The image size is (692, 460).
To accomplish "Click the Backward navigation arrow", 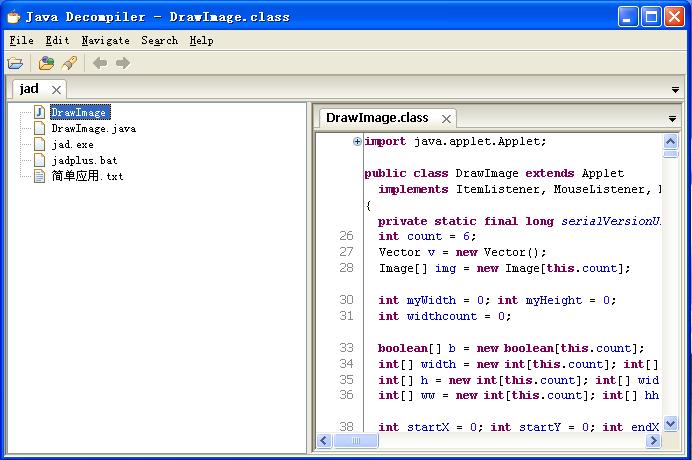I will pos(100,63).
